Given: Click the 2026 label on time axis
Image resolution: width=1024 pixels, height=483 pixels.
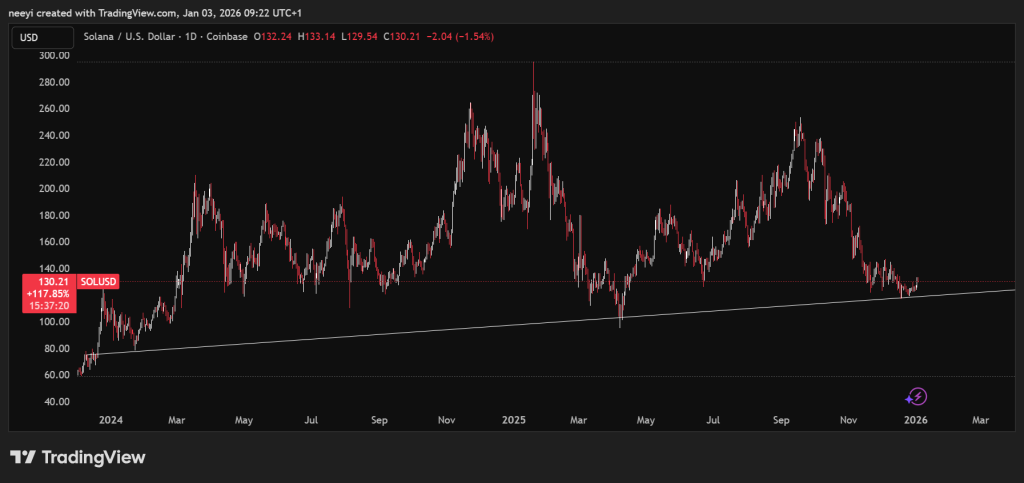Looking at the screenshot, I should 916,421.
